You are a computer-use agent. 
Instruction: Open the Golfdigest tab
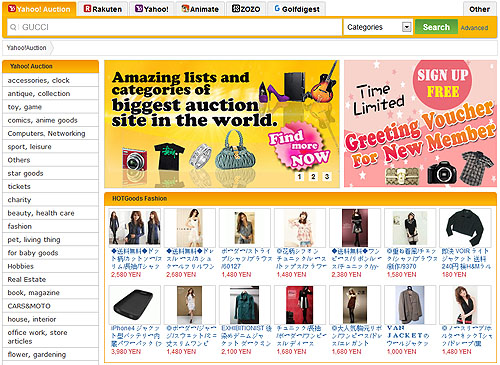point(297,9)
